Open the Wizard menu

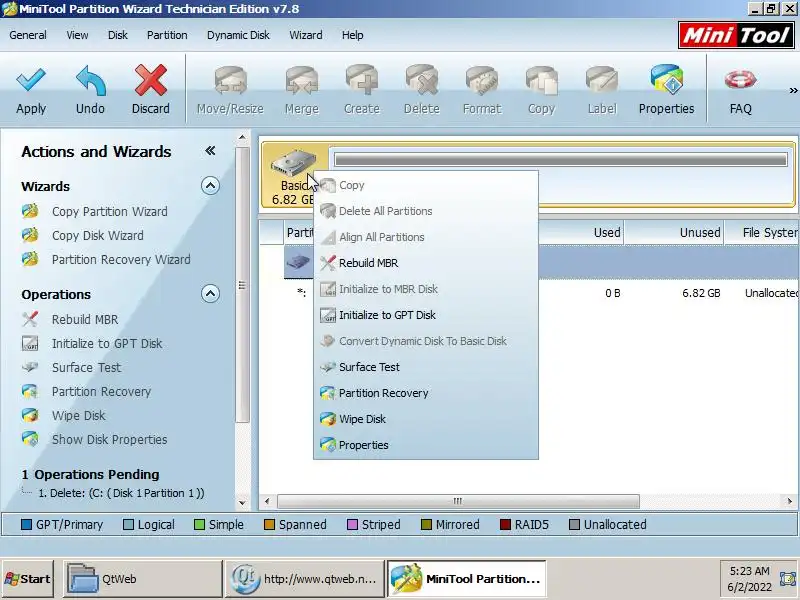click(306, 35)
